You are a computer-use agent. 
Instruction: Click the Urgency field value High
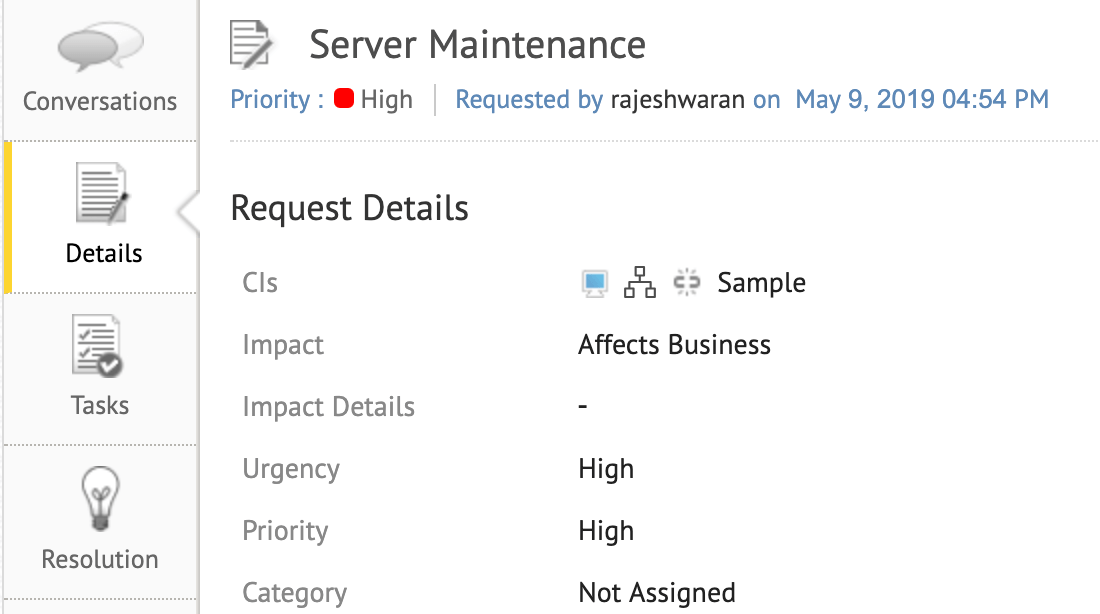pyautogui.click(x=606, y=469)
